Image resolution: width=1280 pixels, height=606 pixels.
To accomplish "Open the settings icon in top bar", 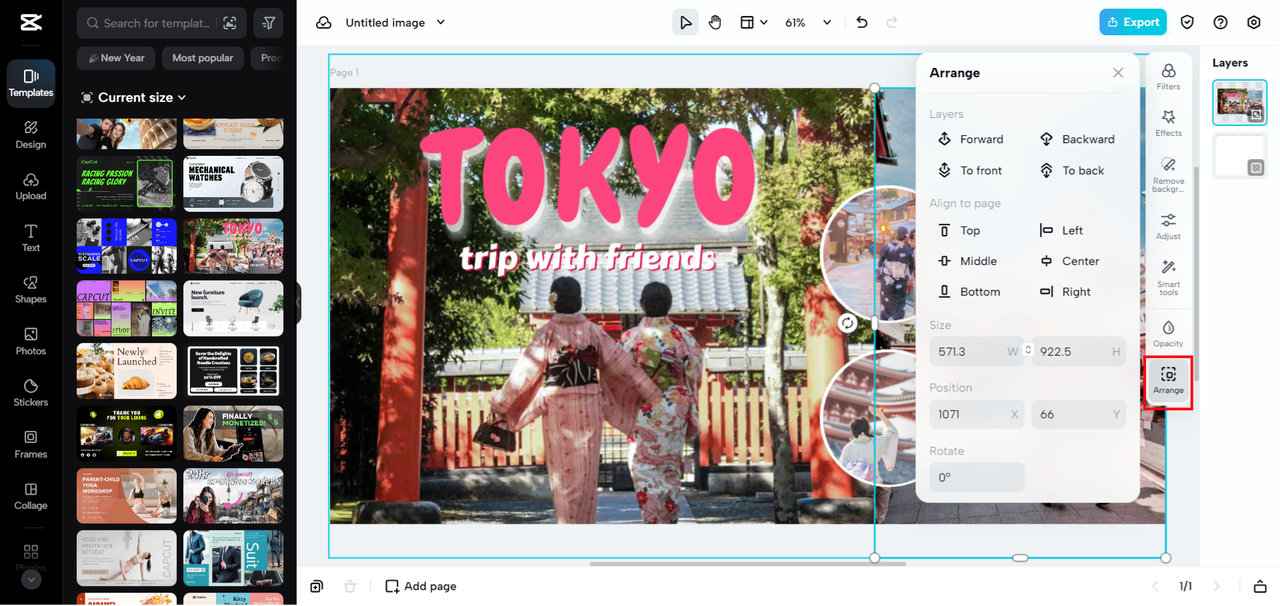I will [x=1254, y=22].
